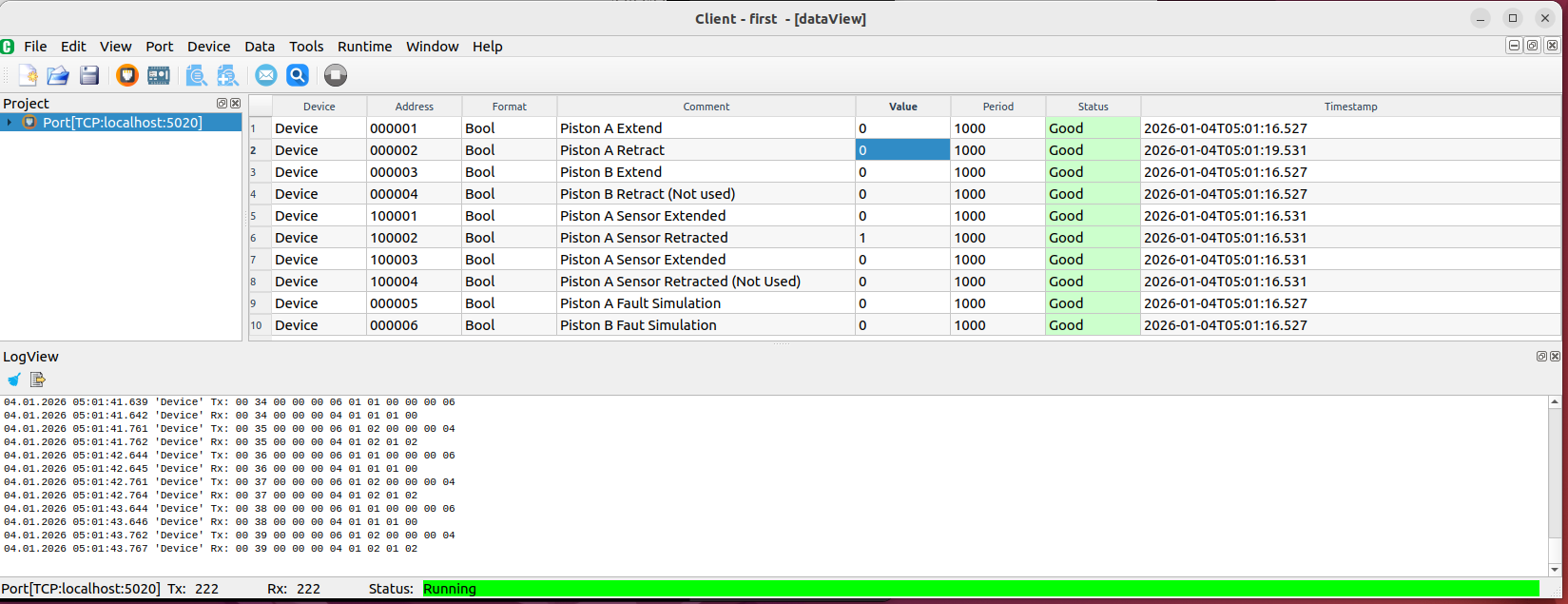Click the Timestamp column header
Screen dimensions: 1568x604
1350,107
